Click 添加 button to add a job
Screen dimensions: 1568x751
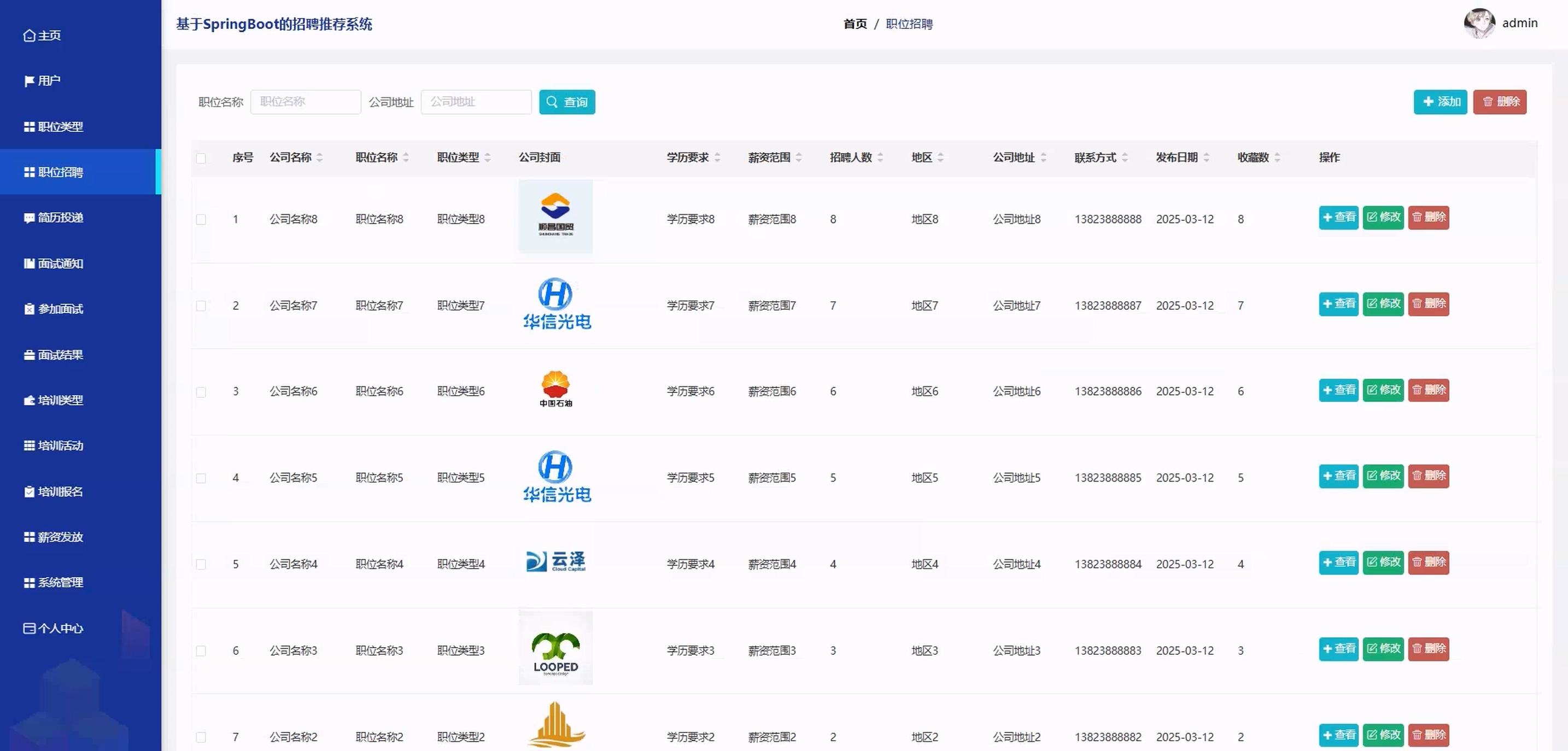(x=1440, y=102)
